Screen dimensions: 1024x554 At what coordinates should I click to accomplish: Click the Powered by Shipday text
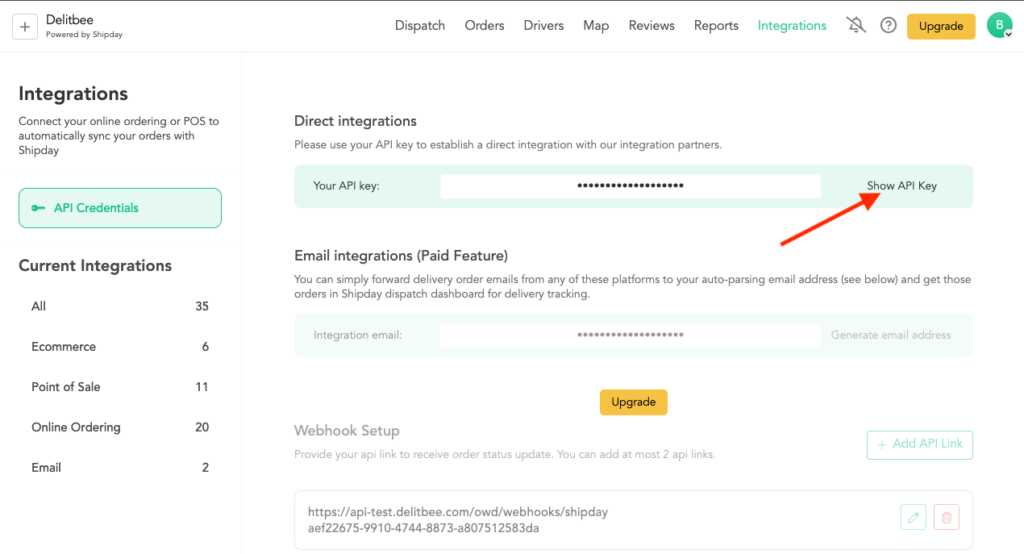point(84,35)
